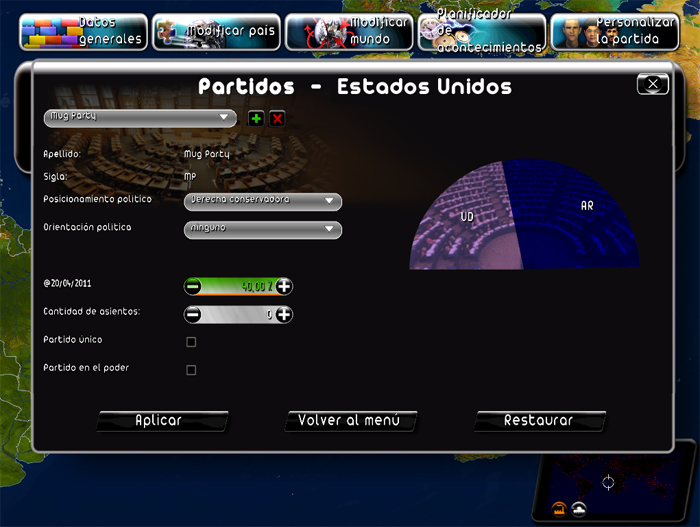
Task: Add a new party with green plus
Action: click(256, 118)
